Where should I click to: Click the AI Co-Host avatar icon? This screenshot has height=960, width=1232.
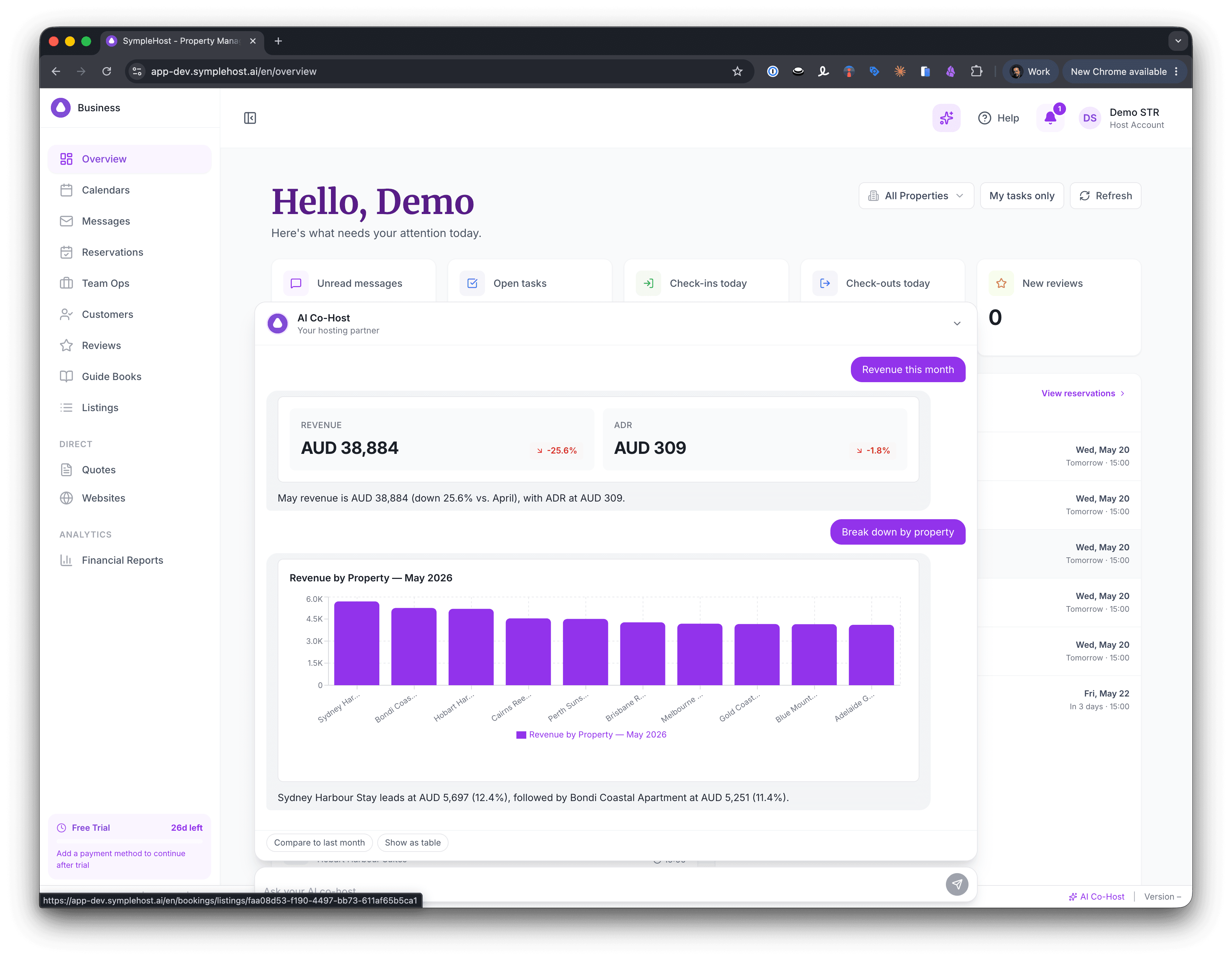[278, 324]
